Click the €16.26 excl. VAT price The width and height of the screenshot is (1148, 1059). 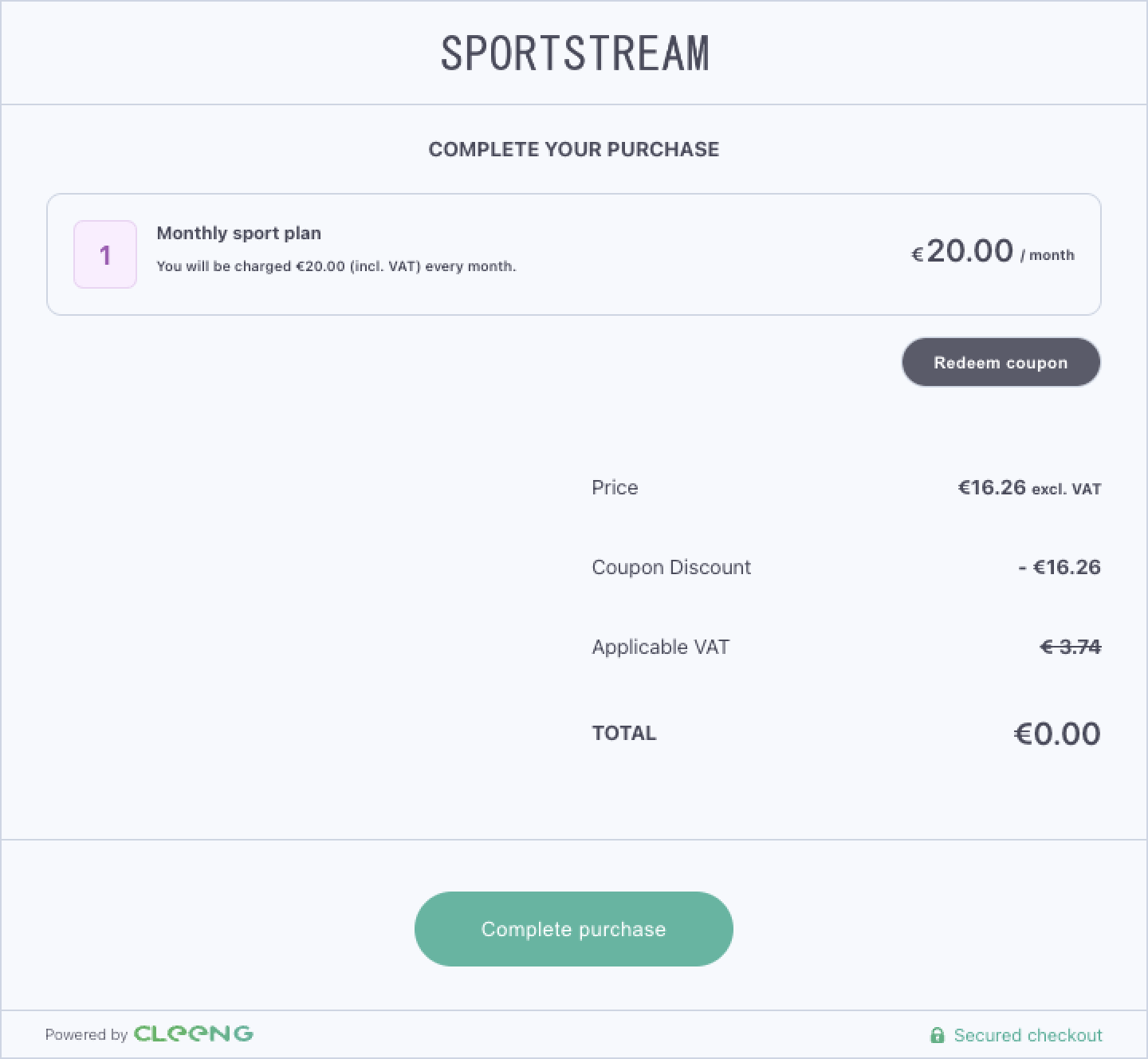point(1029,487)
